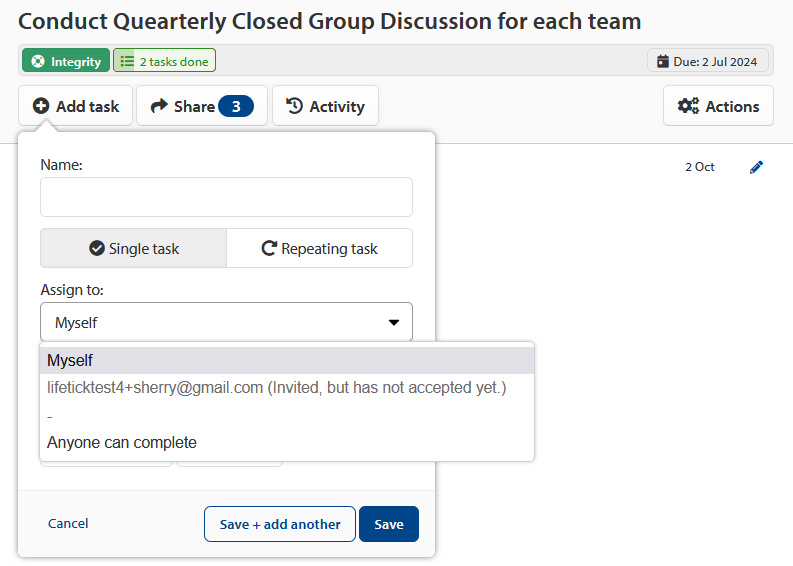Click the calendar icon beside Due date

[x=663, y=61]
